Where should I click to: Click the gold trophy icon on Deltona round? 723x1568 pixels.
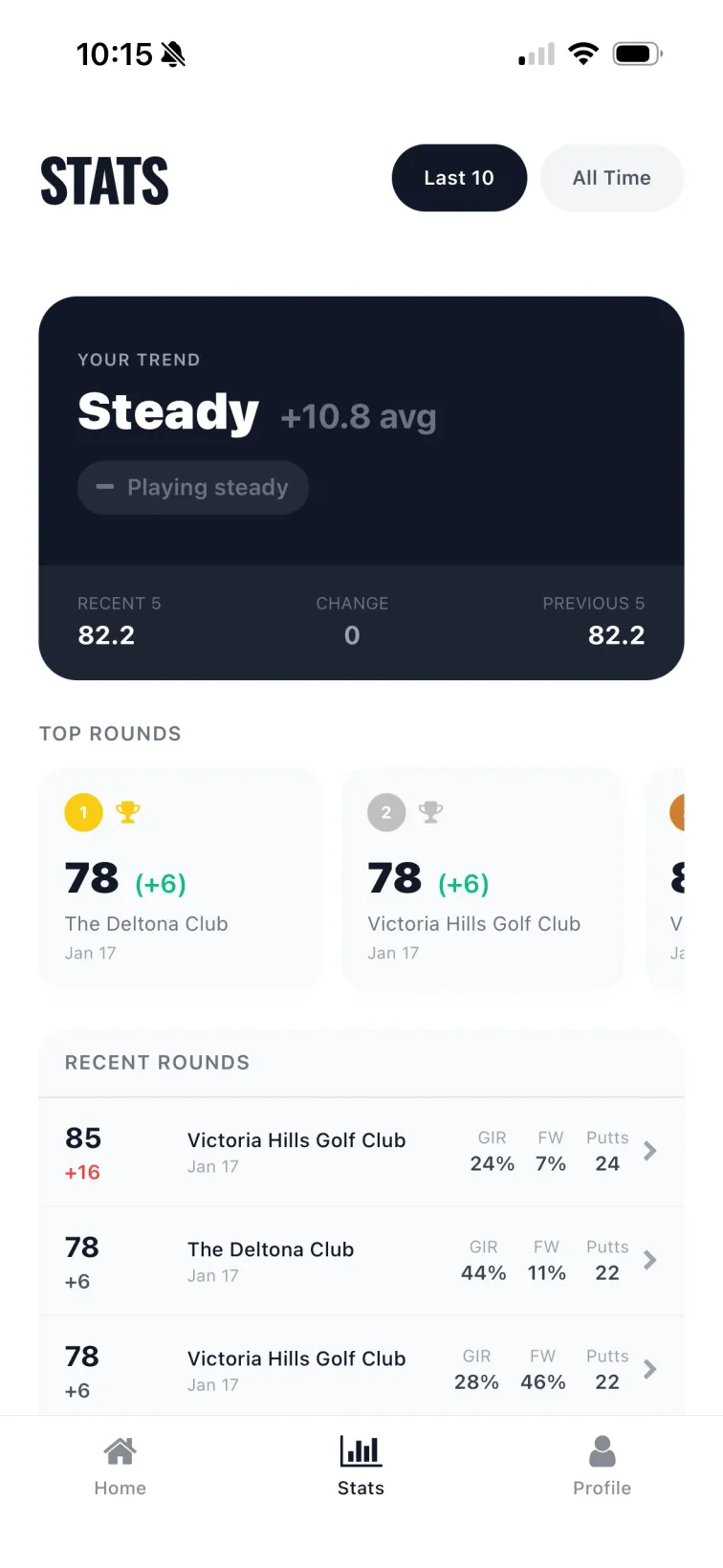coord(128,811)
